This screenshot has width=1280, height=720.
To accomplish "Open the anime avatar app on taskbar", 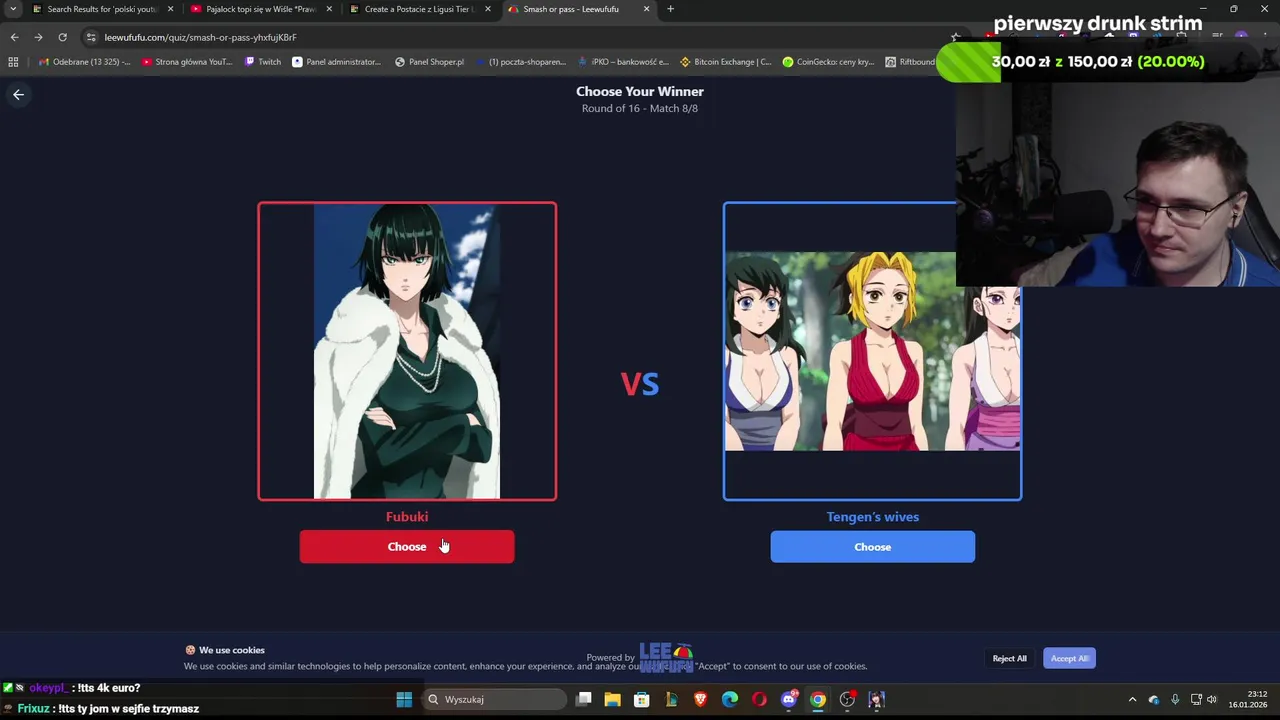I will [x=877, y=699].
